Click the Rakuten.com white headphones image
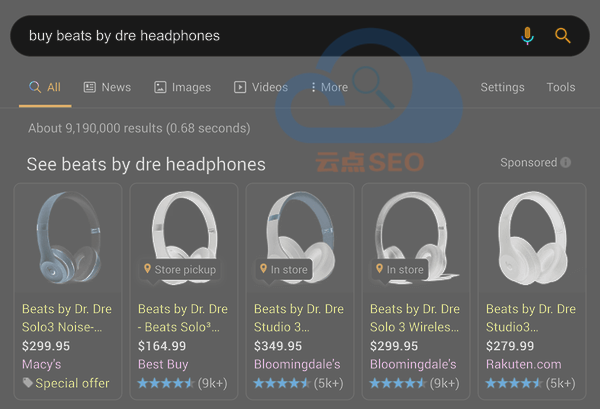The image size is (600, 409). tap(533, 238)
